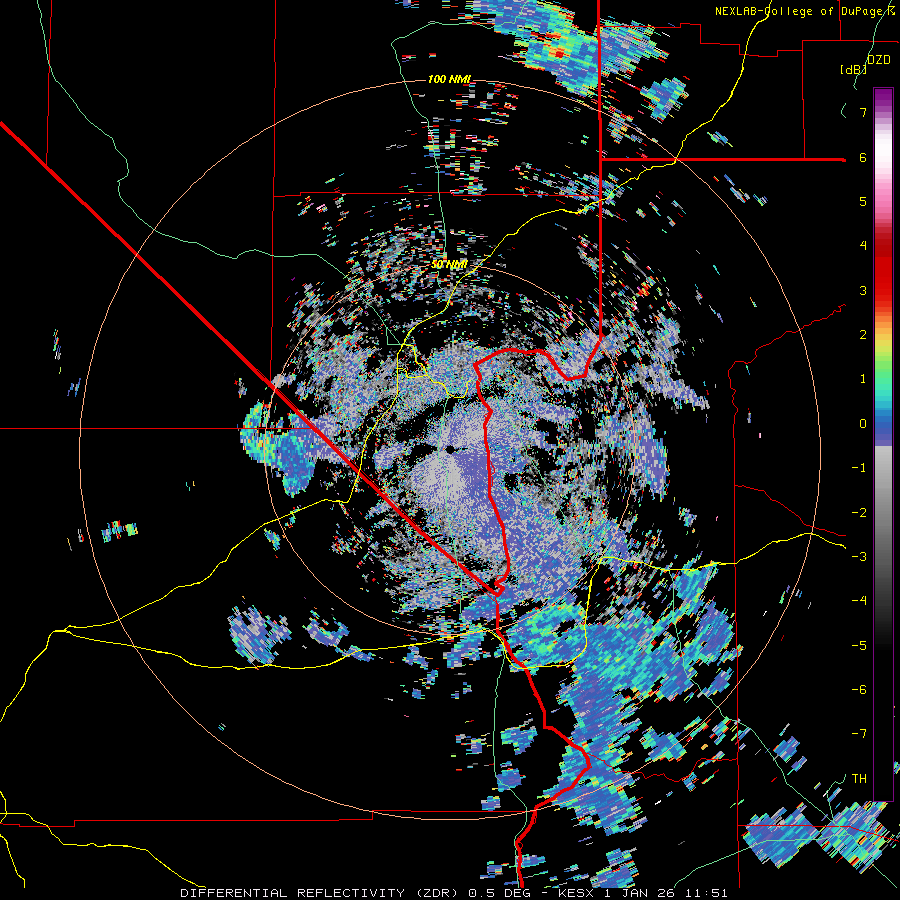Screen dimensions: 900x900
Task: Click the -7 value on the scale
Action: coord(859,734)
